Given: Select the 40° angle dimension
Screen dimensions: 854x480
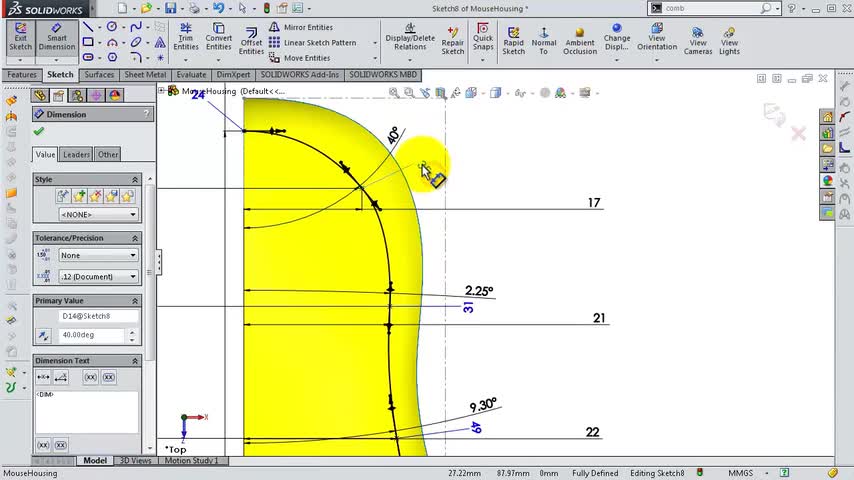Looking at the screenshot, I should (394, 135).
